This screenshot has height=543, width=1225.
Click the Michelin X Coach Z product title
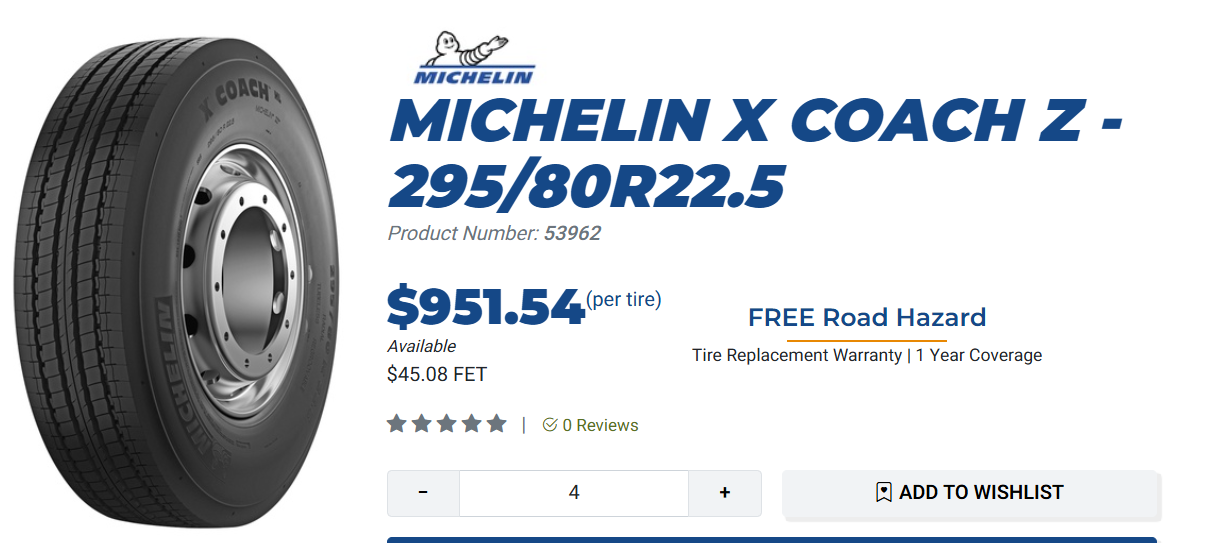click(755, 152)
